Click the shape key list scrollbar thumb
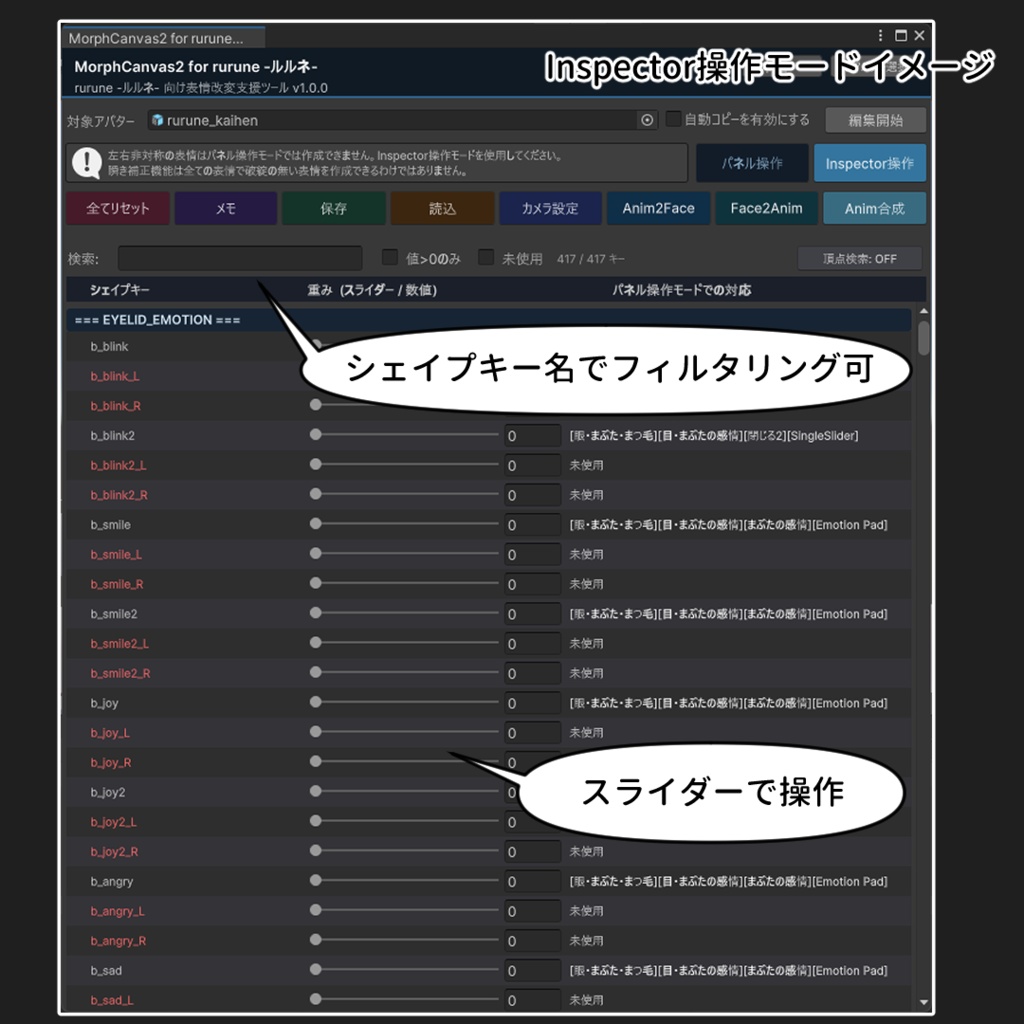This screenshot has height=1024, width=1024. (x=923, y=338)
